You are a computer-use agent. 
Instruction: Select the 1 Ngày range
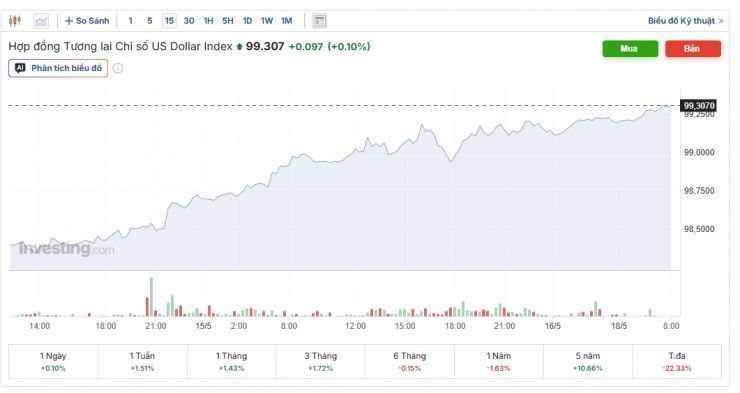pos(53,361)
